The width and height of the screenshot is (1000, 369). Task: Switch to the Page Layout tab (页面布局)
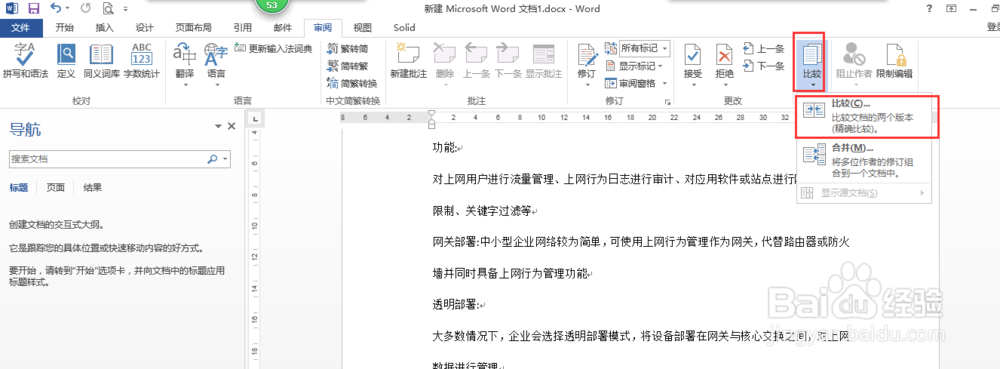(x=193, y=27)
